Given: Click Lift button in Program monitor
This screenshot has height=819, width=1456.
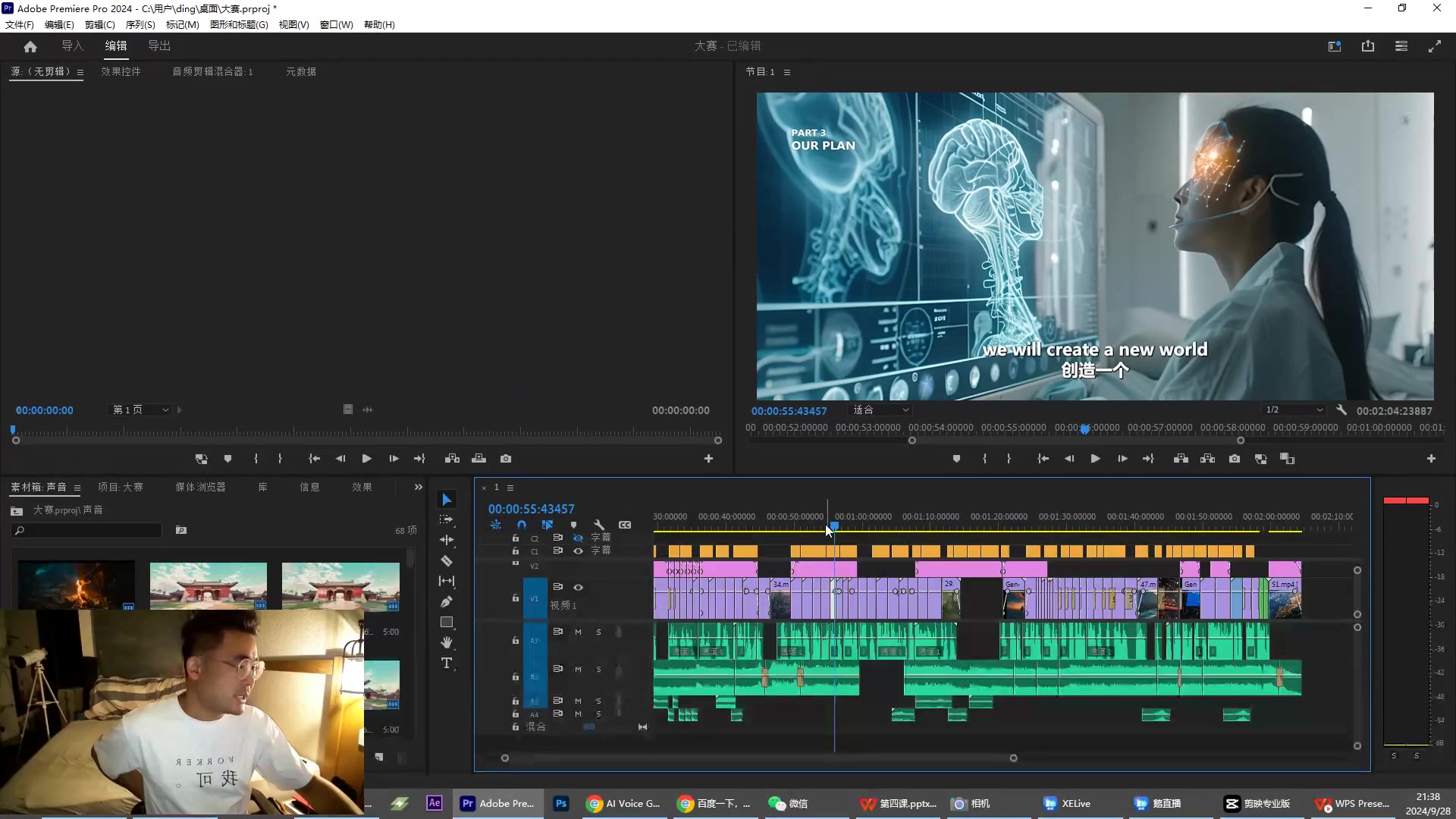Looking at the screenshot, I should click(1181, 459).
